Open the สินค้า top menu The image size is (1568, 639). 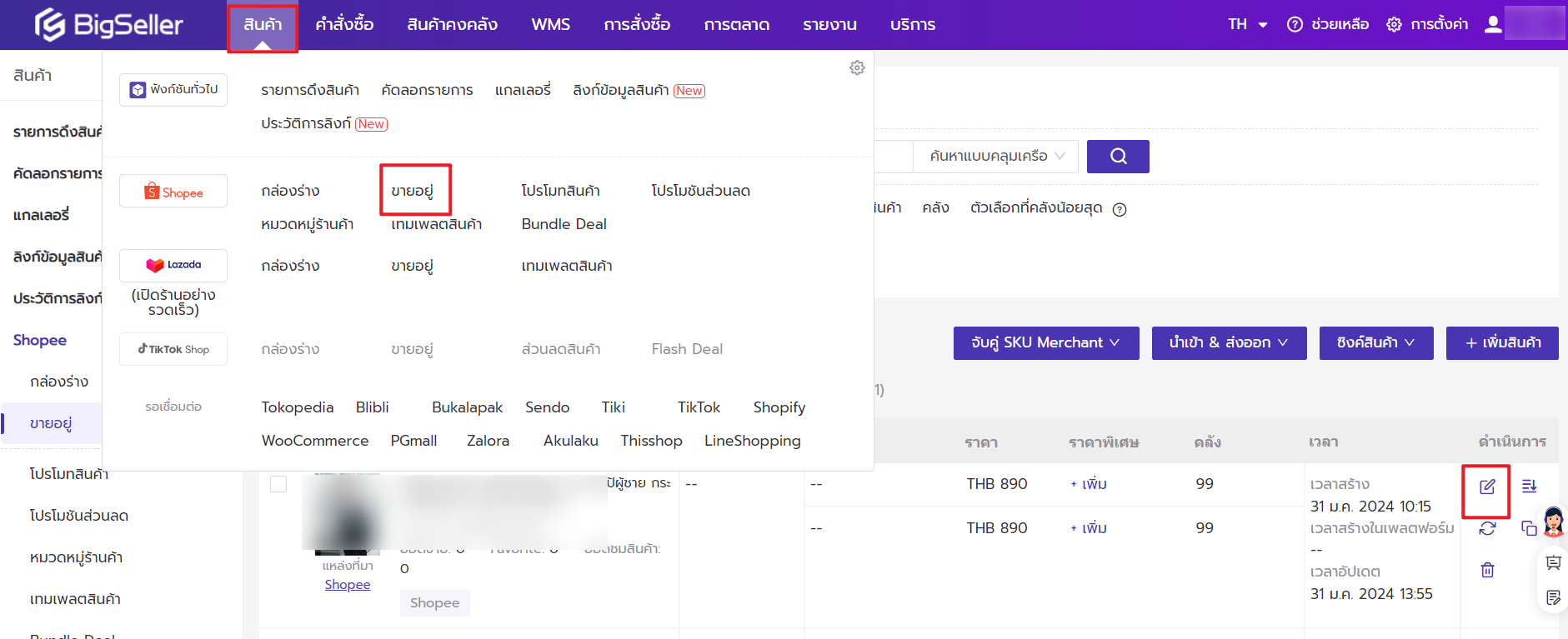click(x=263, y=24)
